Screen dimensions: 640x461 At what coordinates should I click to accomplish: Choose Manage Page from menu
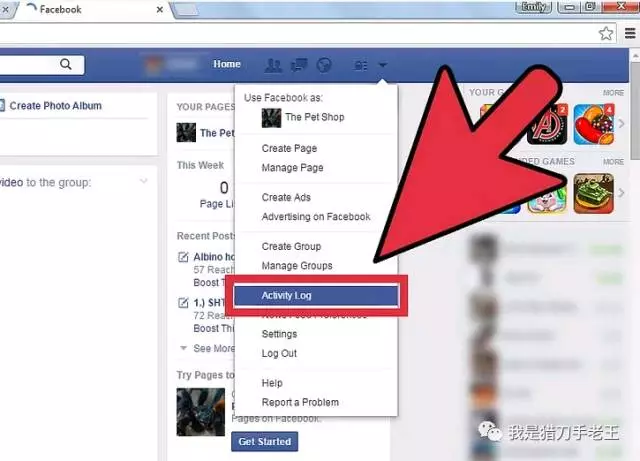click(292, 167)
